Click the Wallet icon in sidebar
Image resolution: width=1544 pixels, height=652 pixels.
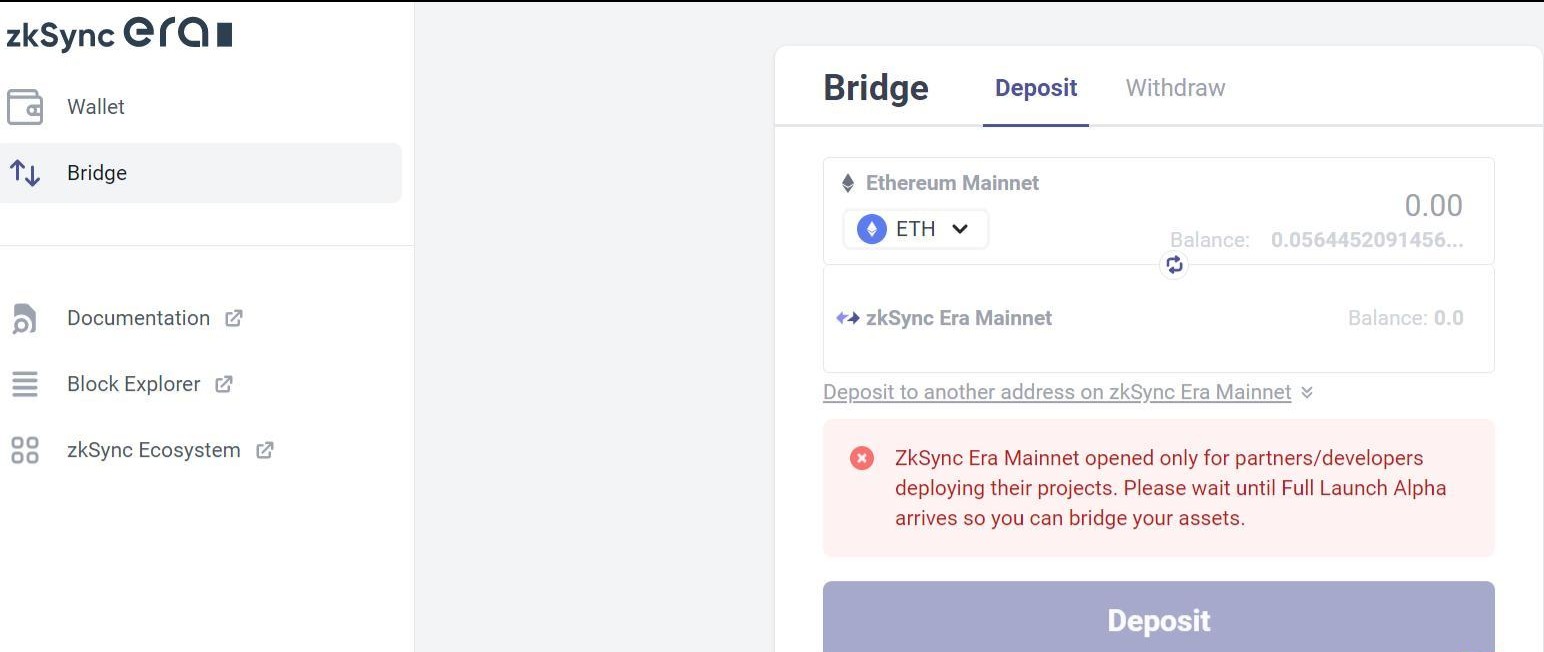point(25,107)
